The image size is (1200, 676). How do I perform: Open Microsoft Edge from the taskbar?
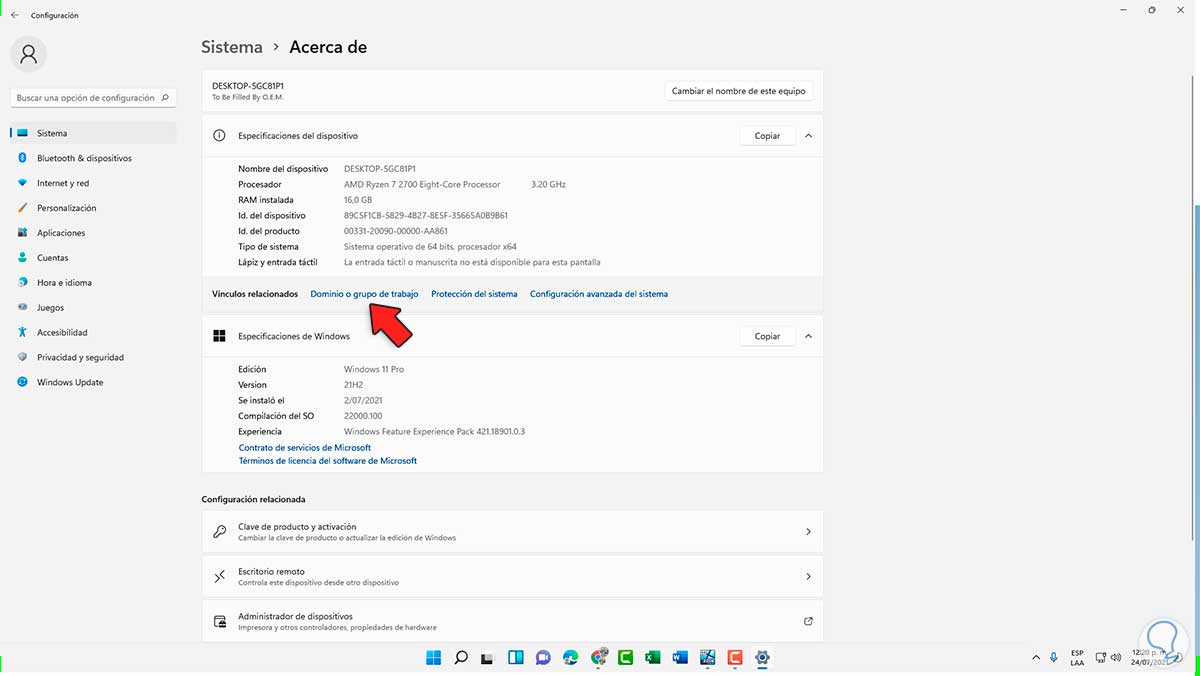click(x=570, y=657)
